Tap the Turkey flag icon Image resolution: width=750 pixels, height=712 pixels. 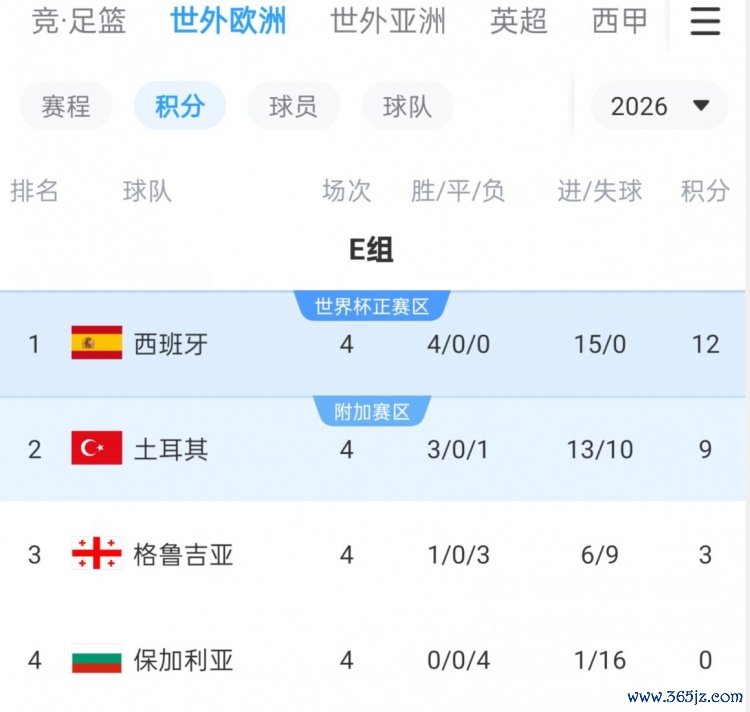tap(97, 449)
